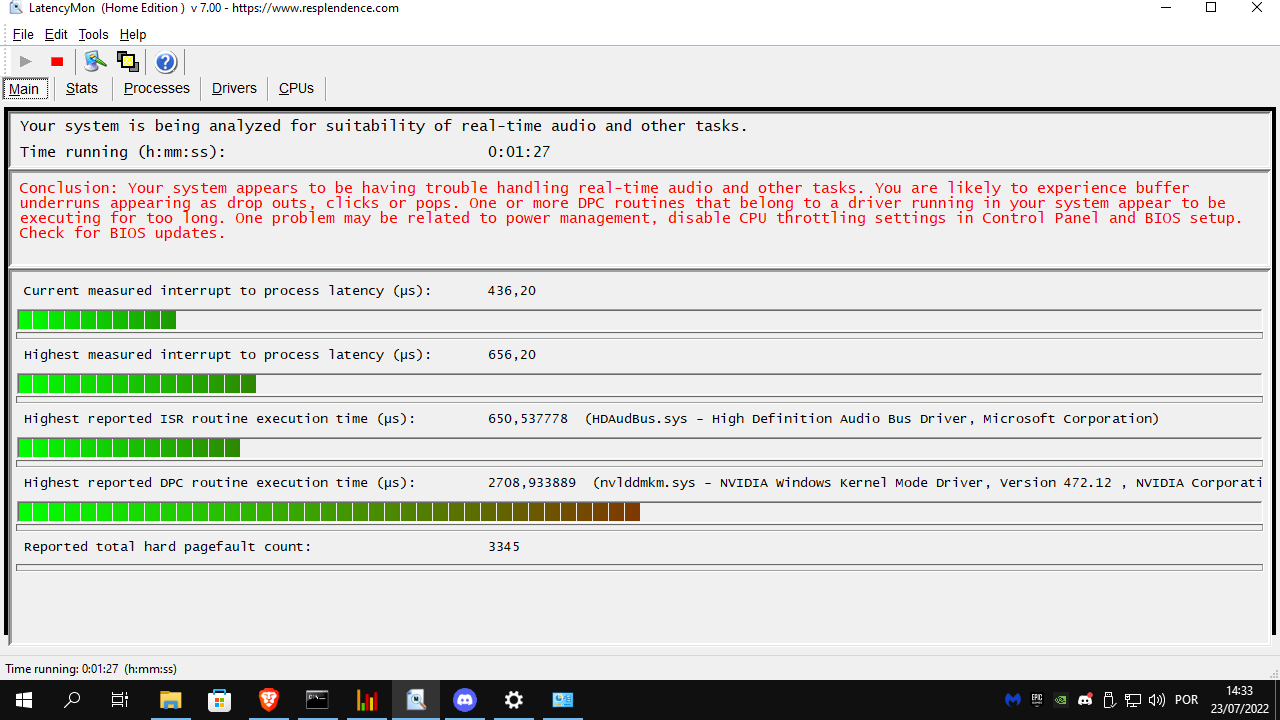
Task: Switch to the Drivers tab
Action: point(234,88)
